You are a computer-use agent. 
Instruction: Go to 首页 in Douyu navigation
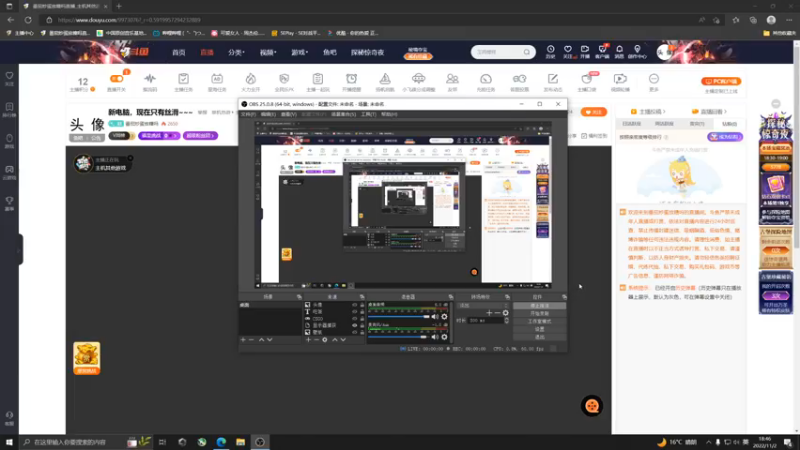point(179,52)
